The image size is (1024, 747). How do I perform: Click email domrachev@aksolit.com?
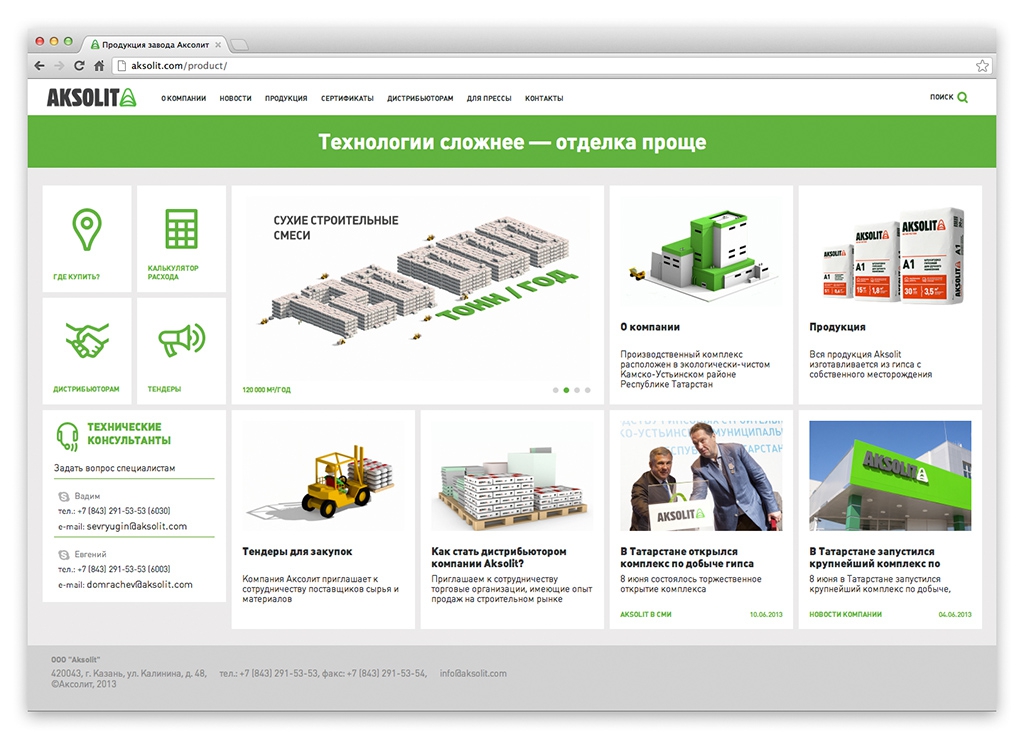(x=139, y=584)
